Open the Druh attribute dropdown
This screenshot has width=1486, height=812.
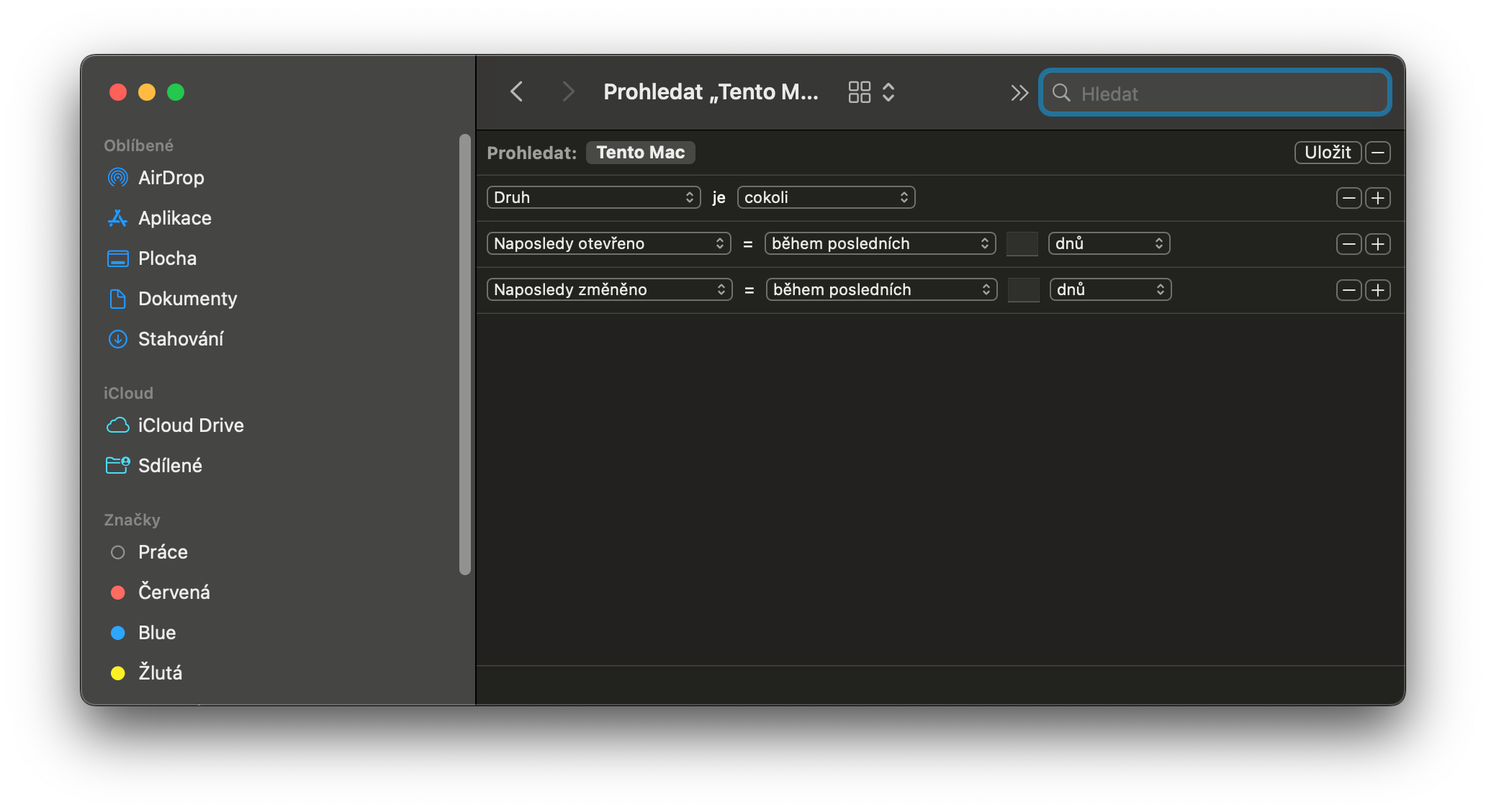pos(593,197)
